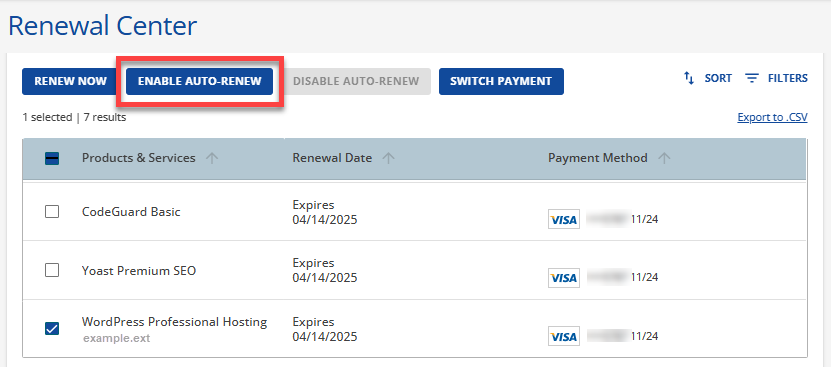Sort by Payment Method arrow
This screenshot has height=367, width=831.
click(x=664, y=158)
